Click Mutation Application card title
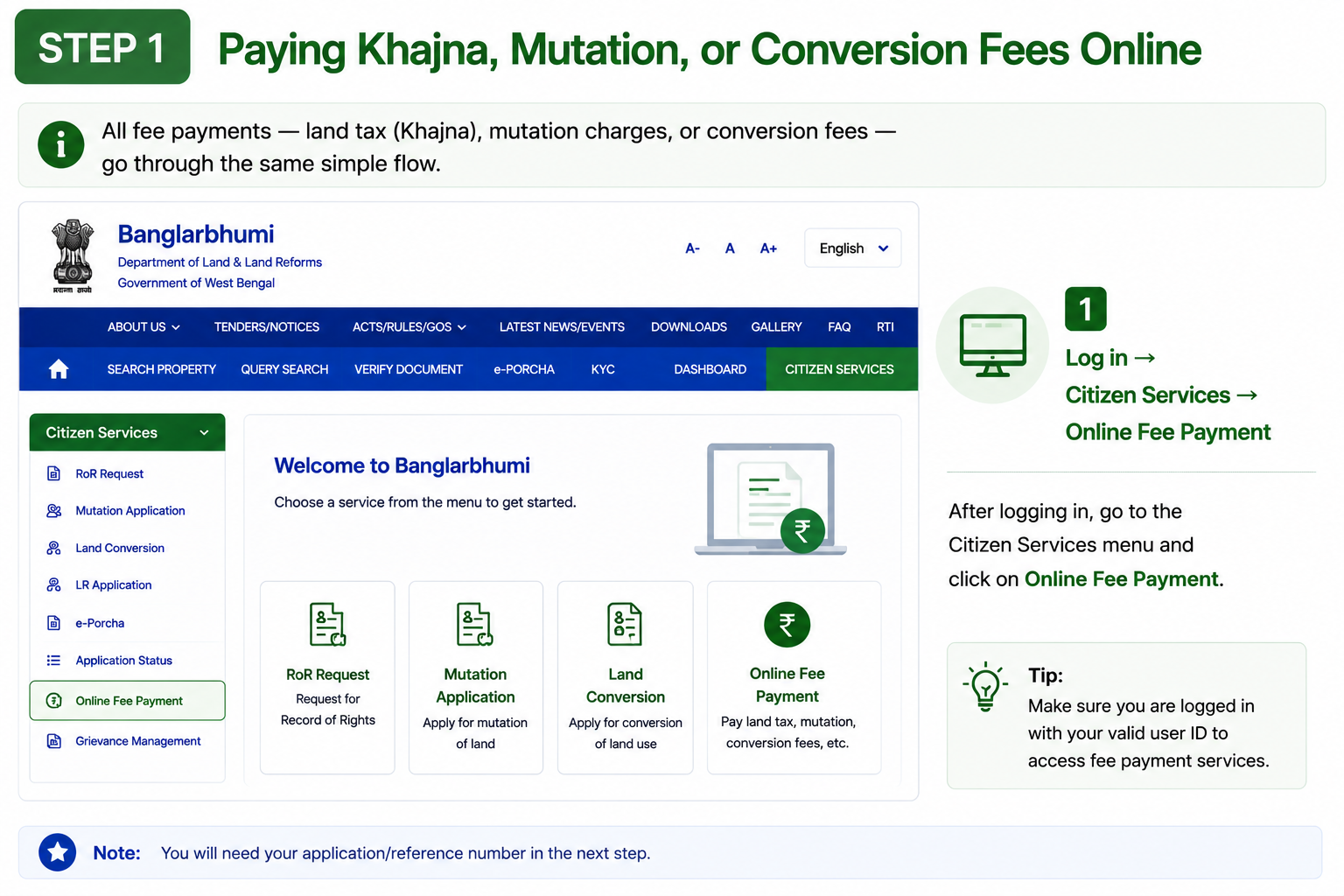 (x=475, y=686)
